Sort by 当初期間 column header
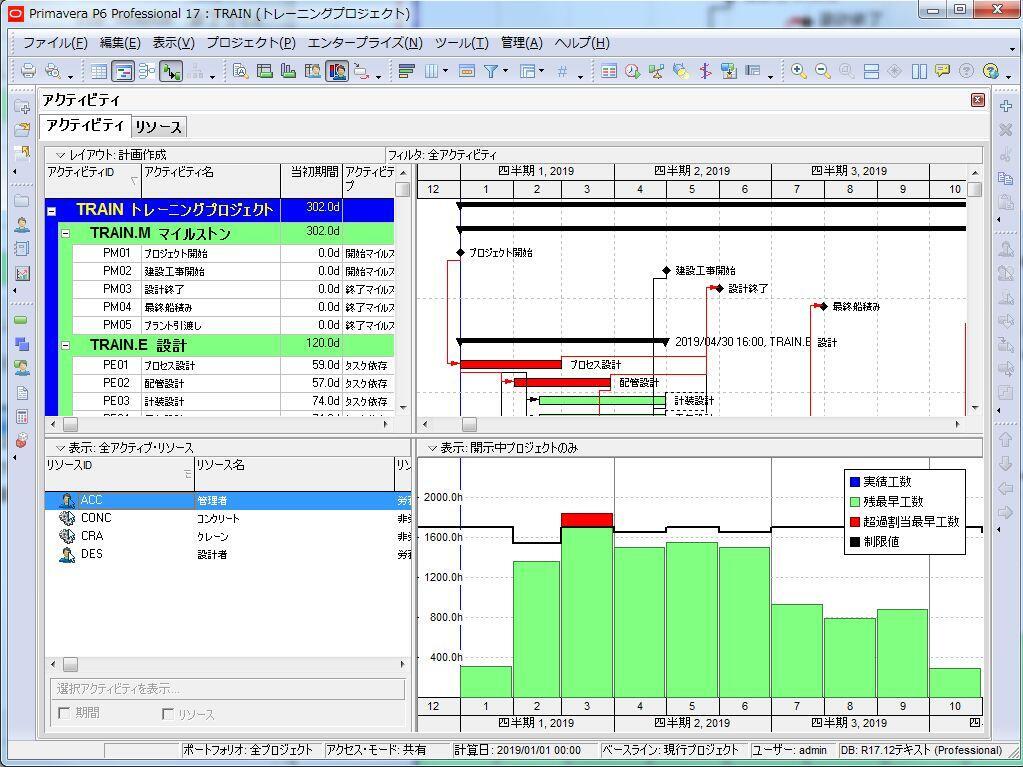 [311, 180]
